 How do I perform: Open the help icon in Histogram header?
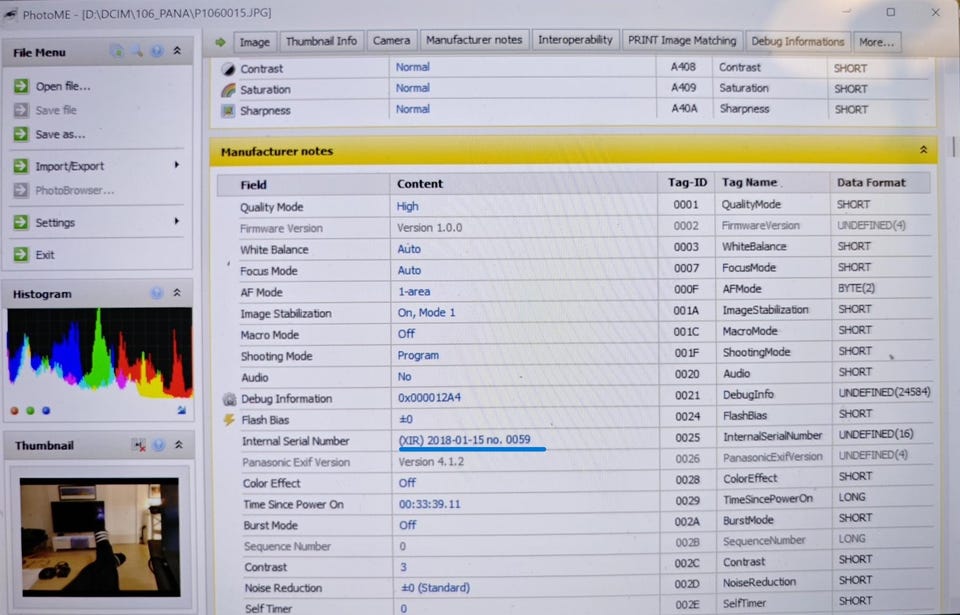coord(157,293)
